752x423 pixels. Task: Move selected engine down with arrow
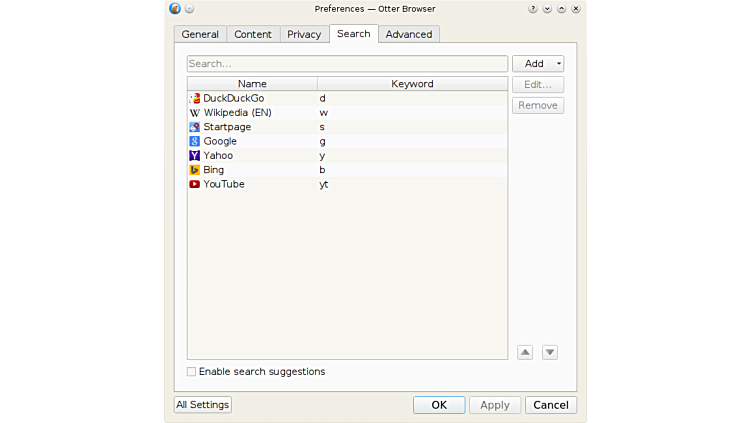[x=550, y=352]
